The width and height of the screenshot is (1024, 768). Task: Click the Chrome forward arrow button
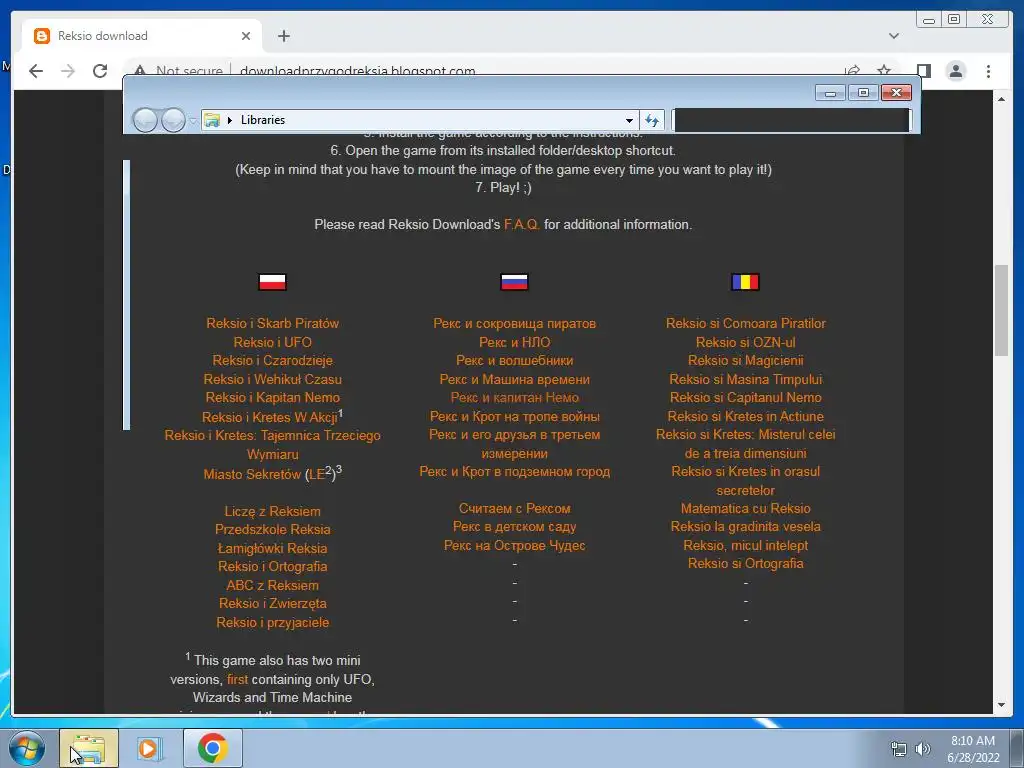pos(68,71)
